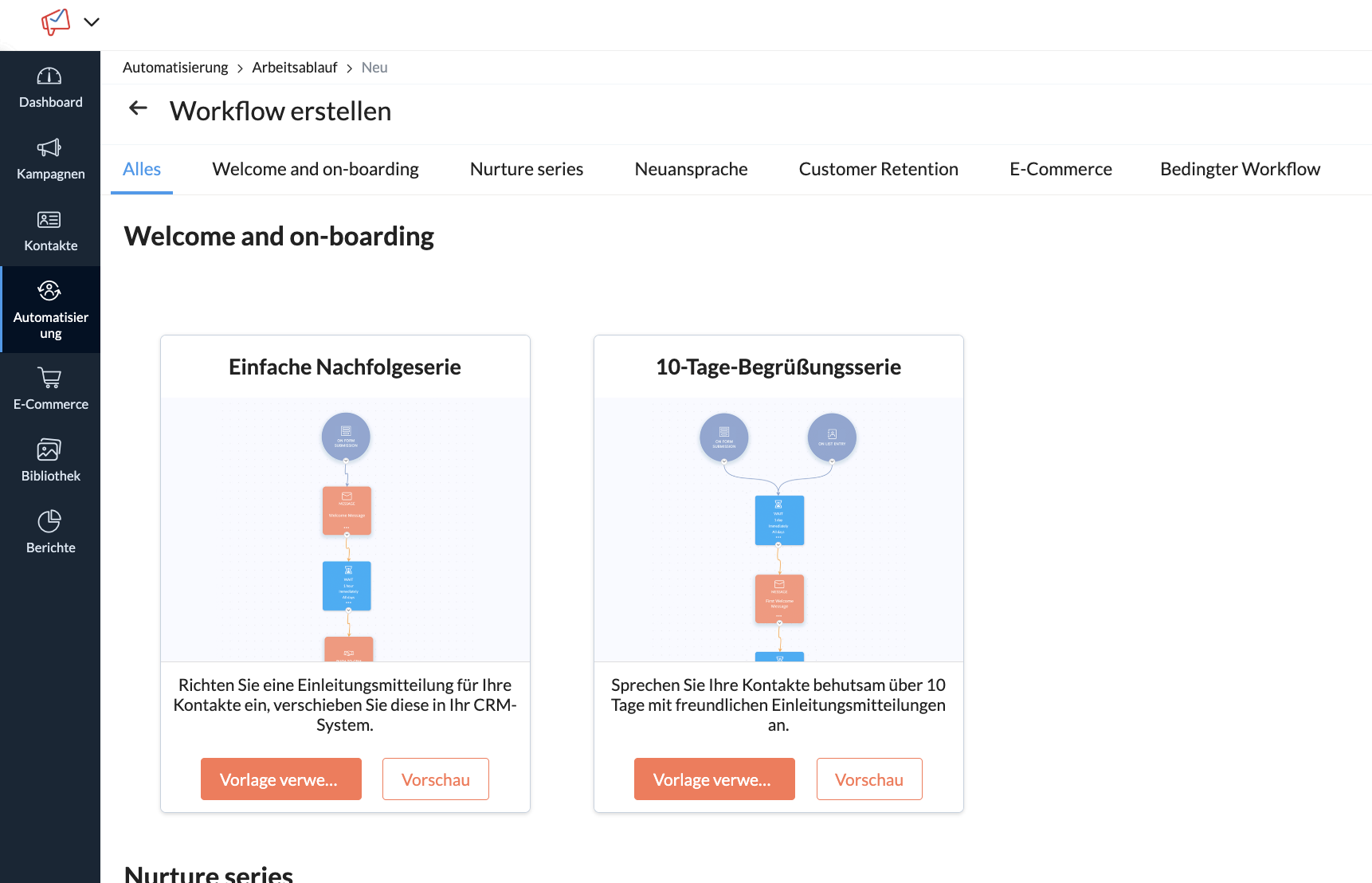Select the Automatisierung sidebar icon

49,291
